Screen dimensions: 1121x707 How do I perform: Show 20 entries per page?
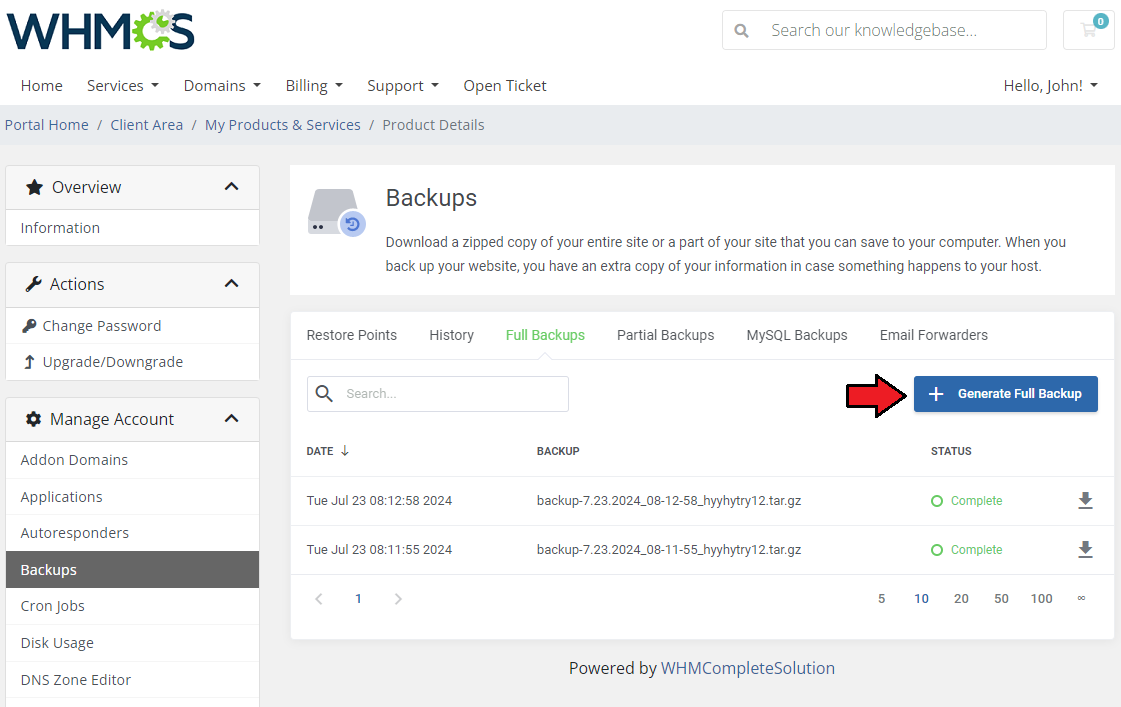(962, 599)
